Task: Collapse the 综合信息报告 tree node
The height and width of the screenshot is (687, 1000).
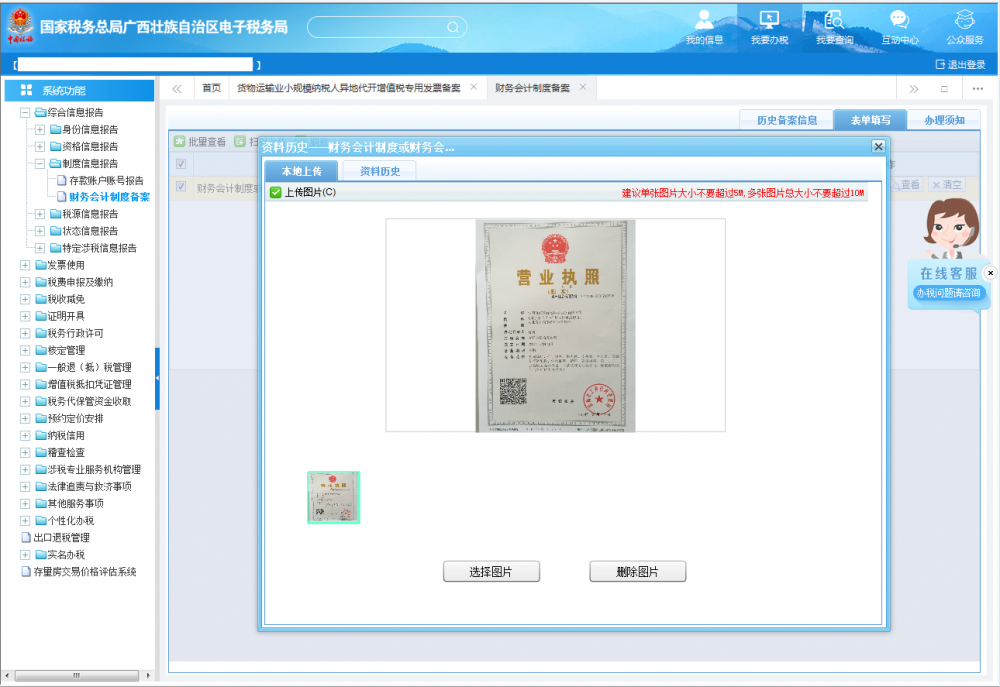Action: 25,113
